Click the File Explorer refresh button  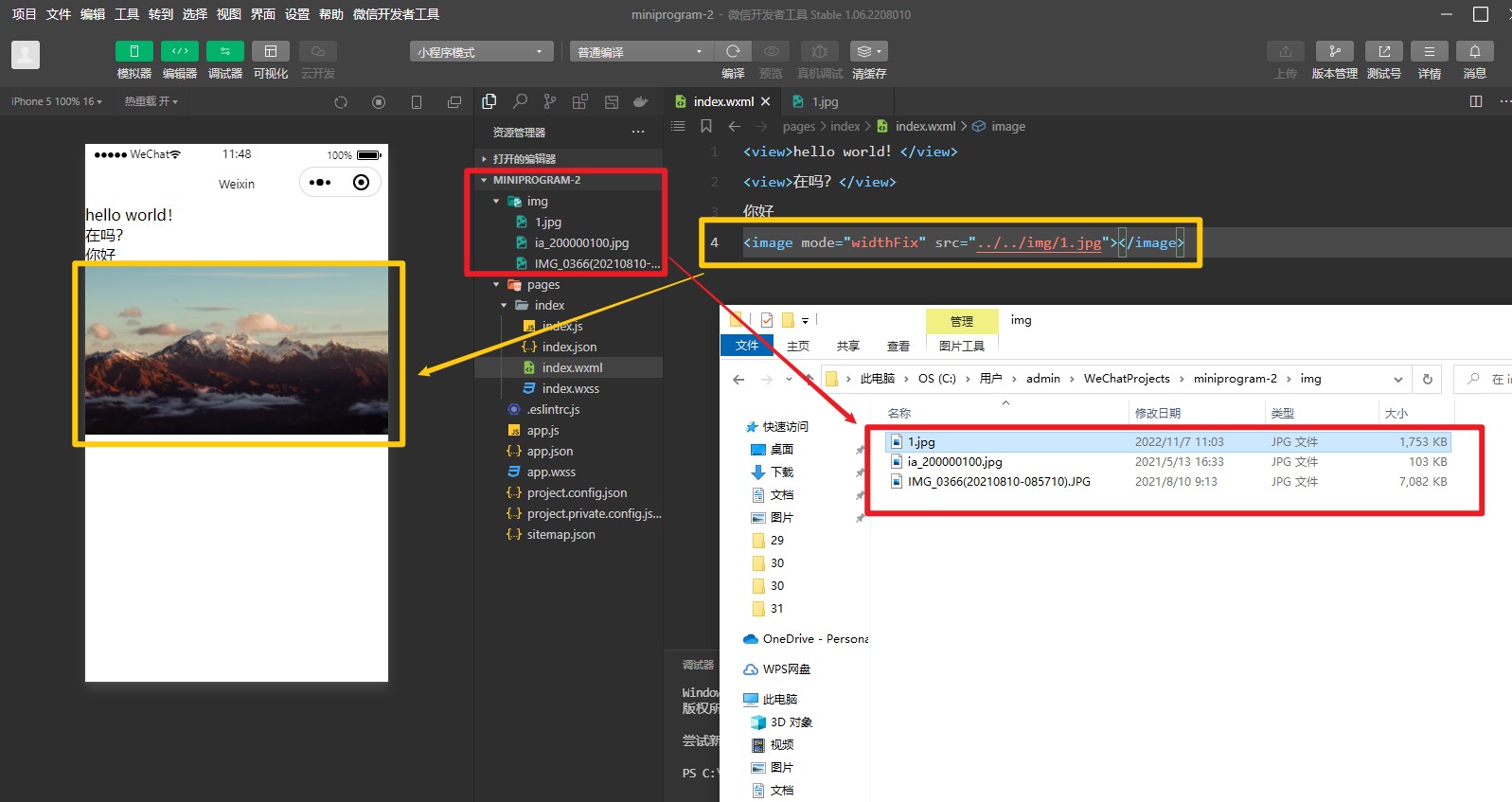[1428, 380]
